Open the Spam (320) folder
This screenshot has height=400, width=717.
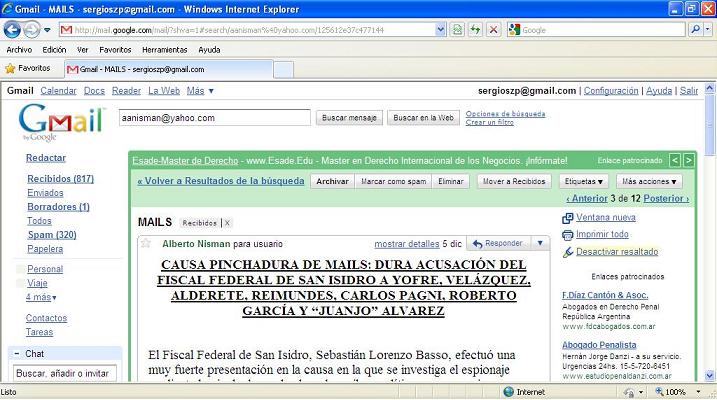pos(52,235)
